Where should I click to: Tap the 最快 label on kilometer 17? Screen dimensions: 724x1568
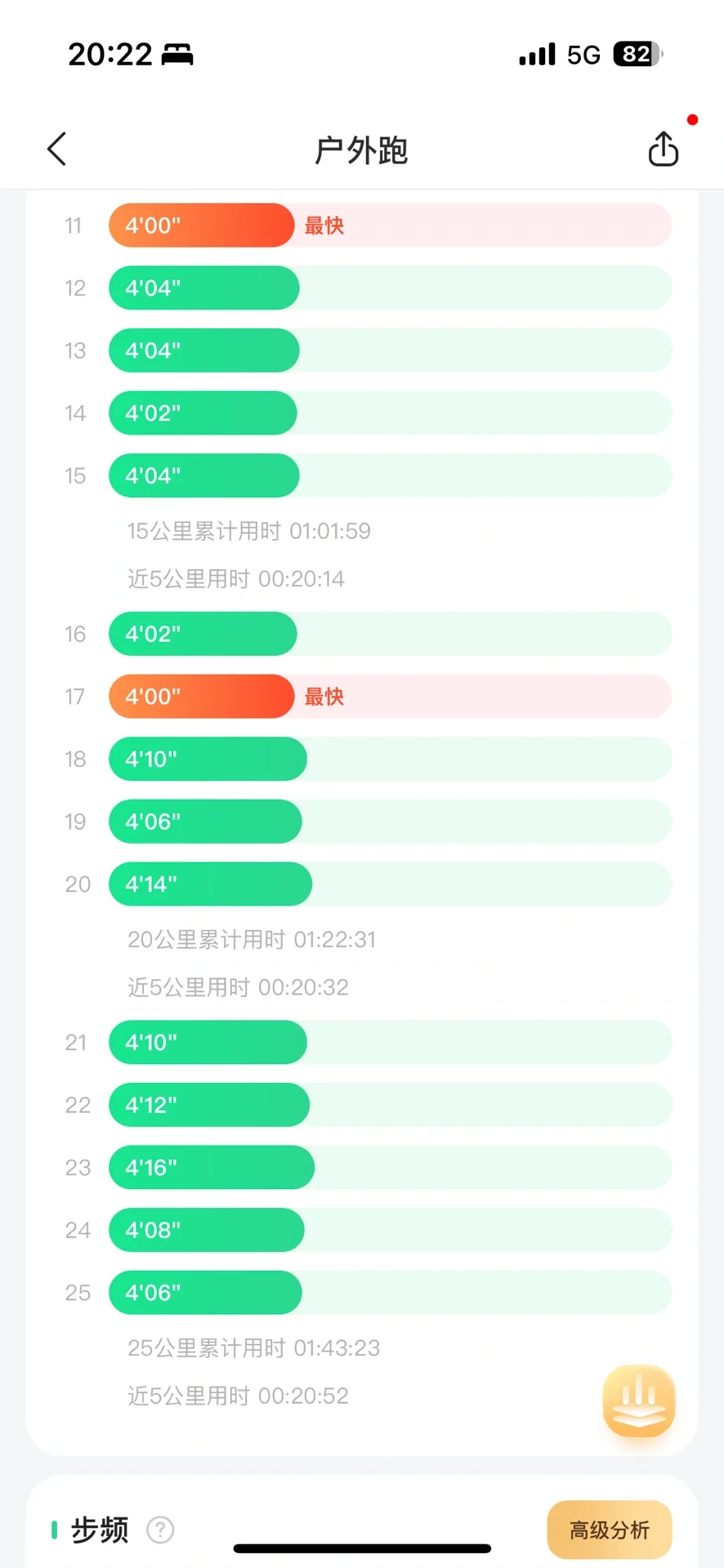click(324, 697)
